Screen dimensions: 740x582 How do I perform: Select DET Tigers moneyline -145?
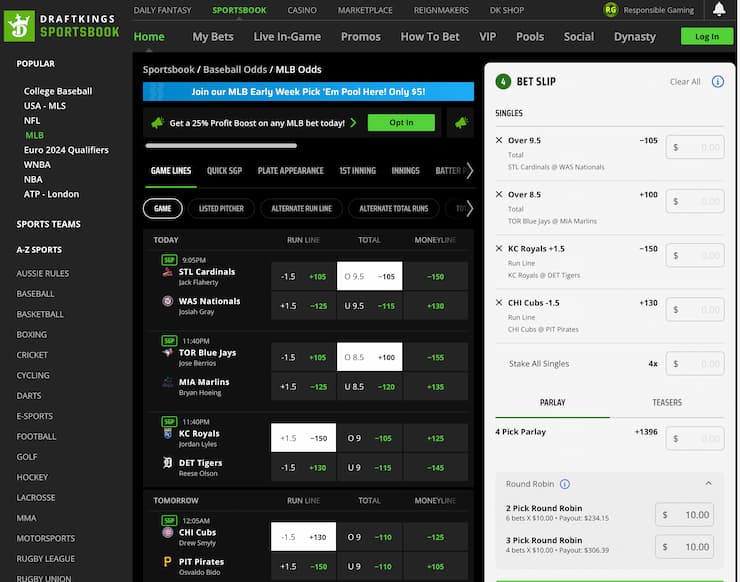tap(436, 467)
